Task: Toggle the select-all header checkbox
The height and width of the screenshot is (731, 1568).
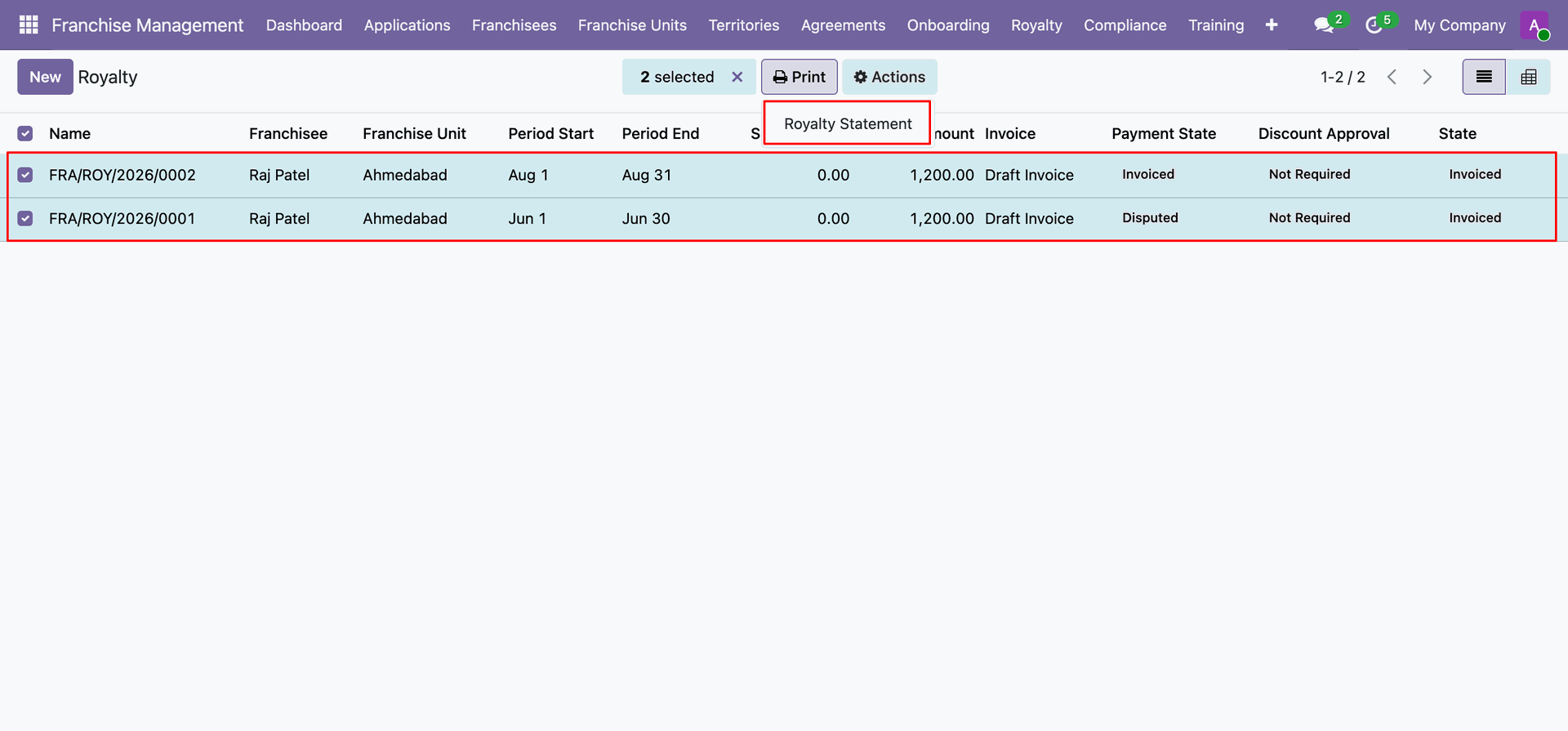Action: click(25, 133)
